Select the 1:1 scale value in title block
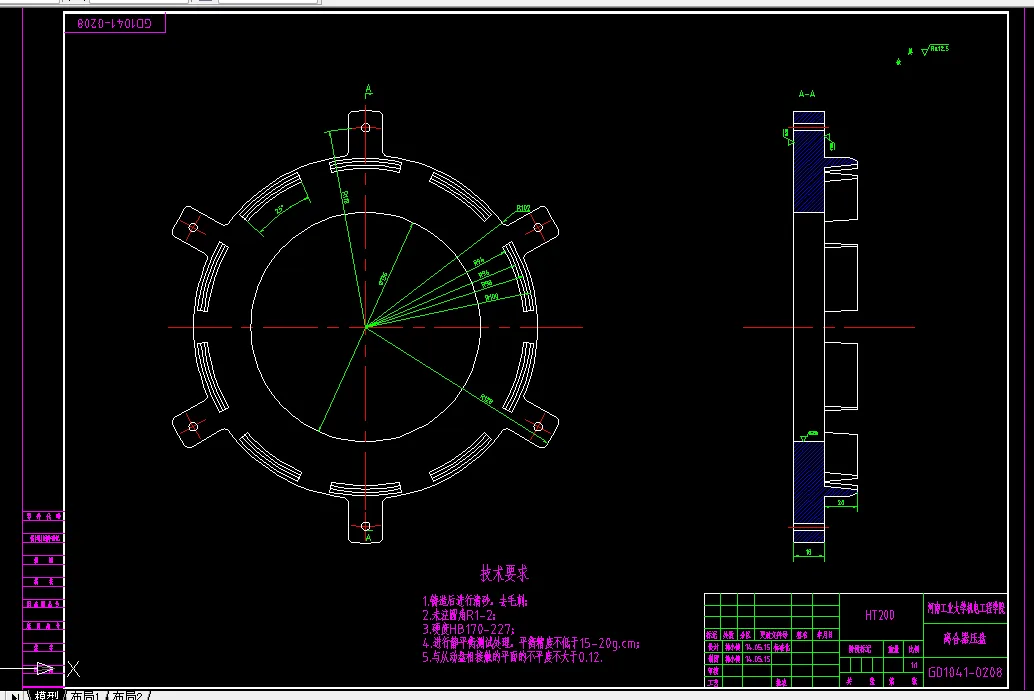1034x700 pixels. tap(914, 665)
